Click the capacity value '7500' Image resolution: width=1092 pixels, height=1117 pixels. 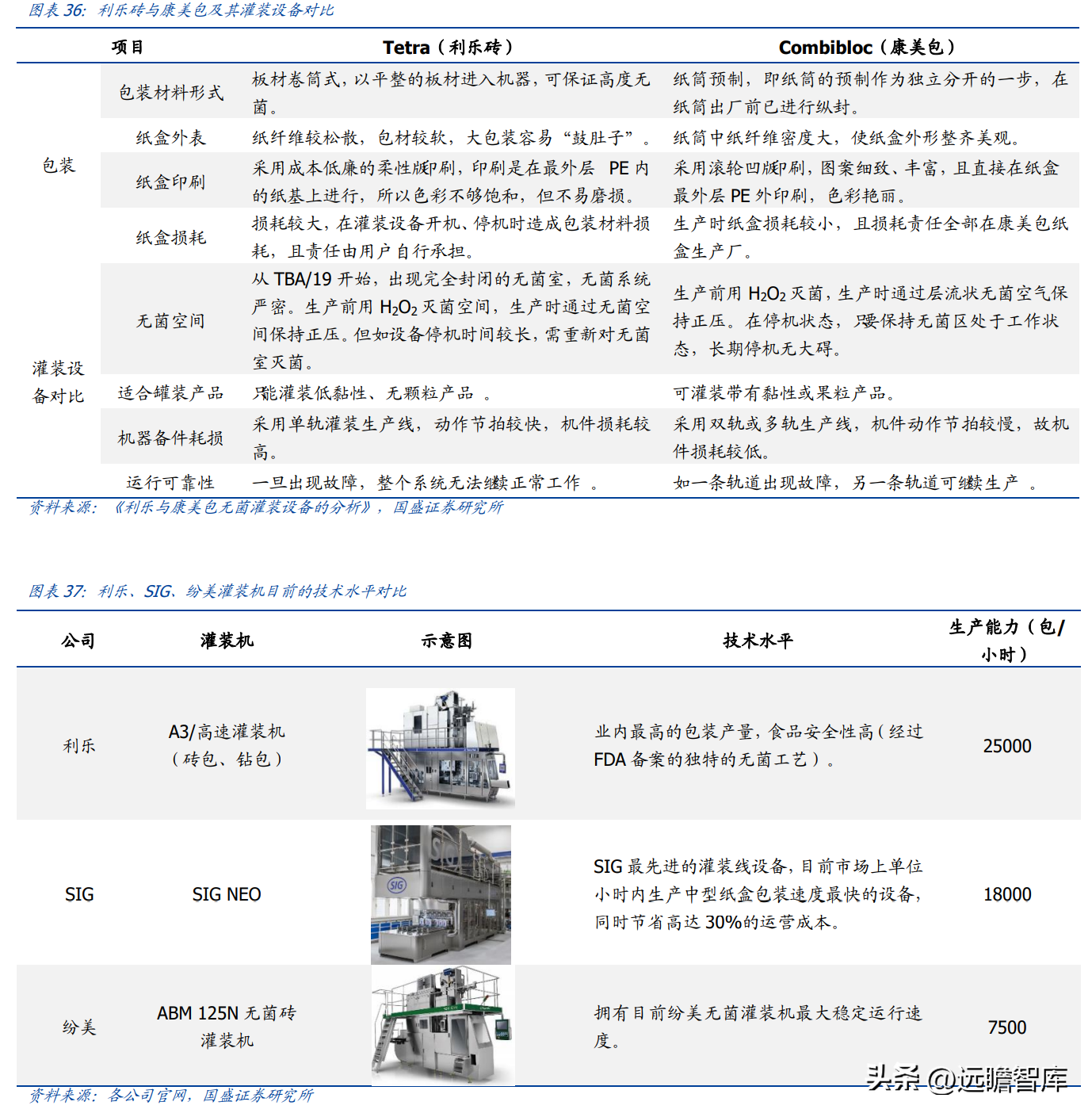coord(1007,1027)
